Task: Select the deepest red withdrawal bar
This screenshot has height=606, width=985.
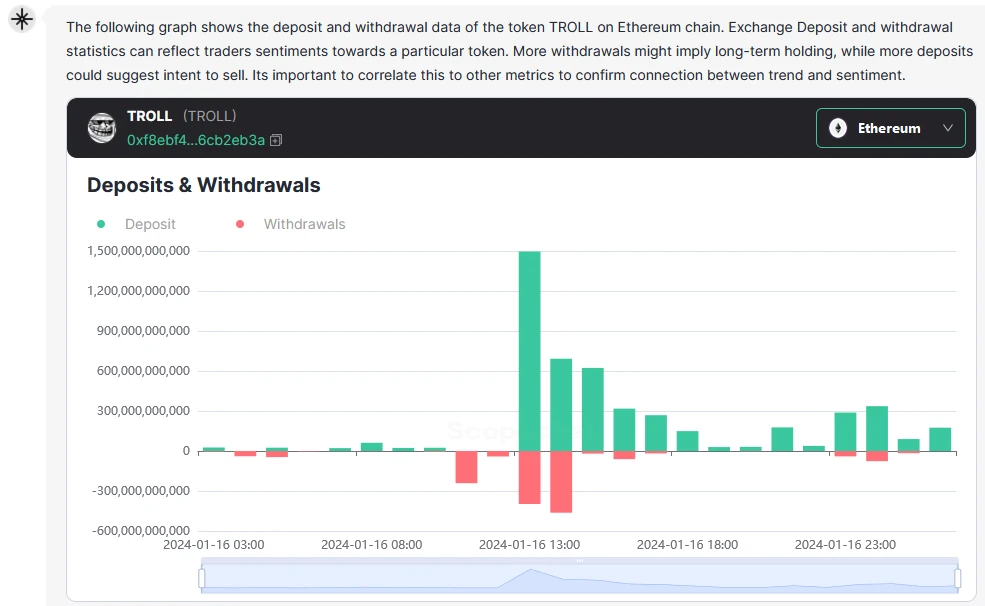Action: [561, 481]
